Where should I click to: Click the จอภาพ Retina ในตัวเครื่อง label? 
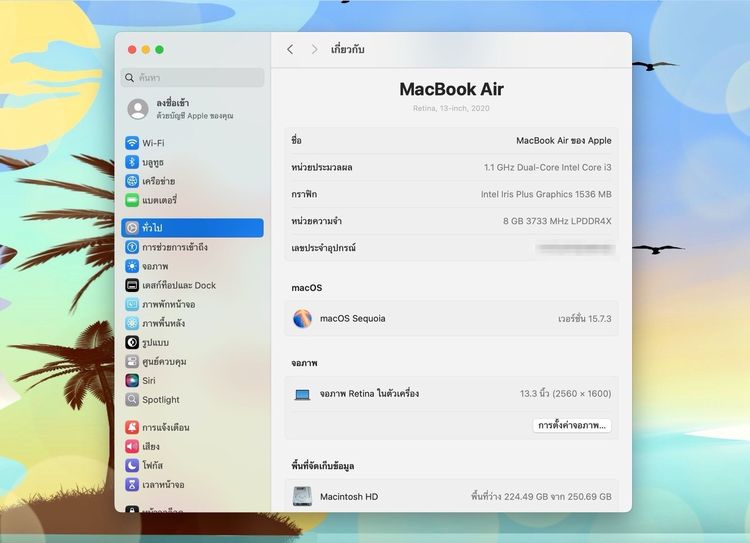click(x=369, y=394)
